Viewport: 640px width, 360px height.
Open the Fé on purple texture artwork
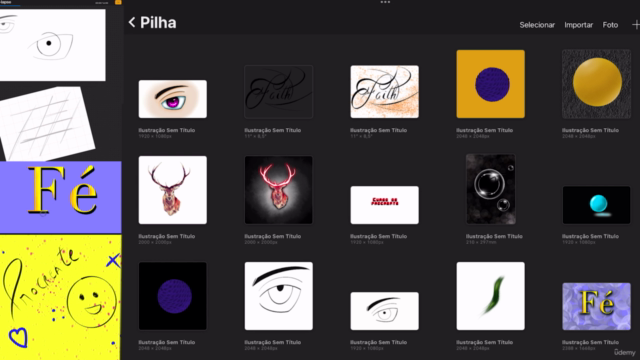coord(596,307)
